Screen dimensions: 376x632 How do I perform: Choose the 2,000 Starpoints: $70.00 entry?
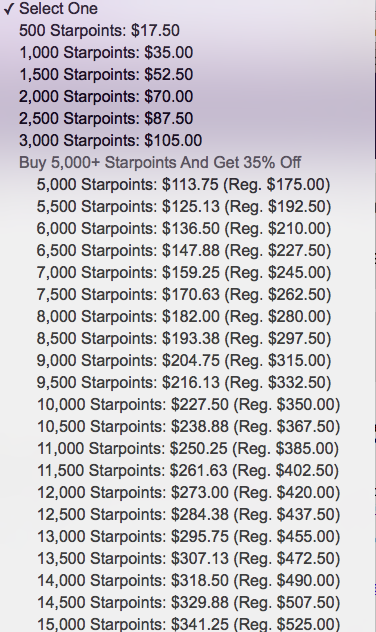[187, 96]
